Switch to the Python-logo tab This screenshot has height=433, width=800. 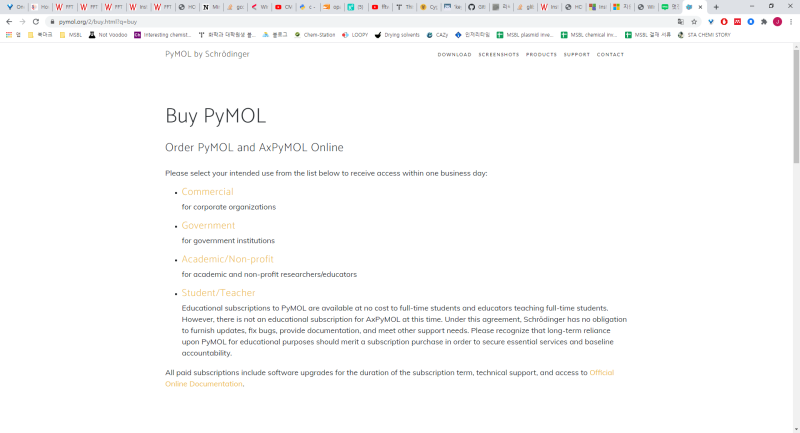pyautogui.click(x=307, y=7)
